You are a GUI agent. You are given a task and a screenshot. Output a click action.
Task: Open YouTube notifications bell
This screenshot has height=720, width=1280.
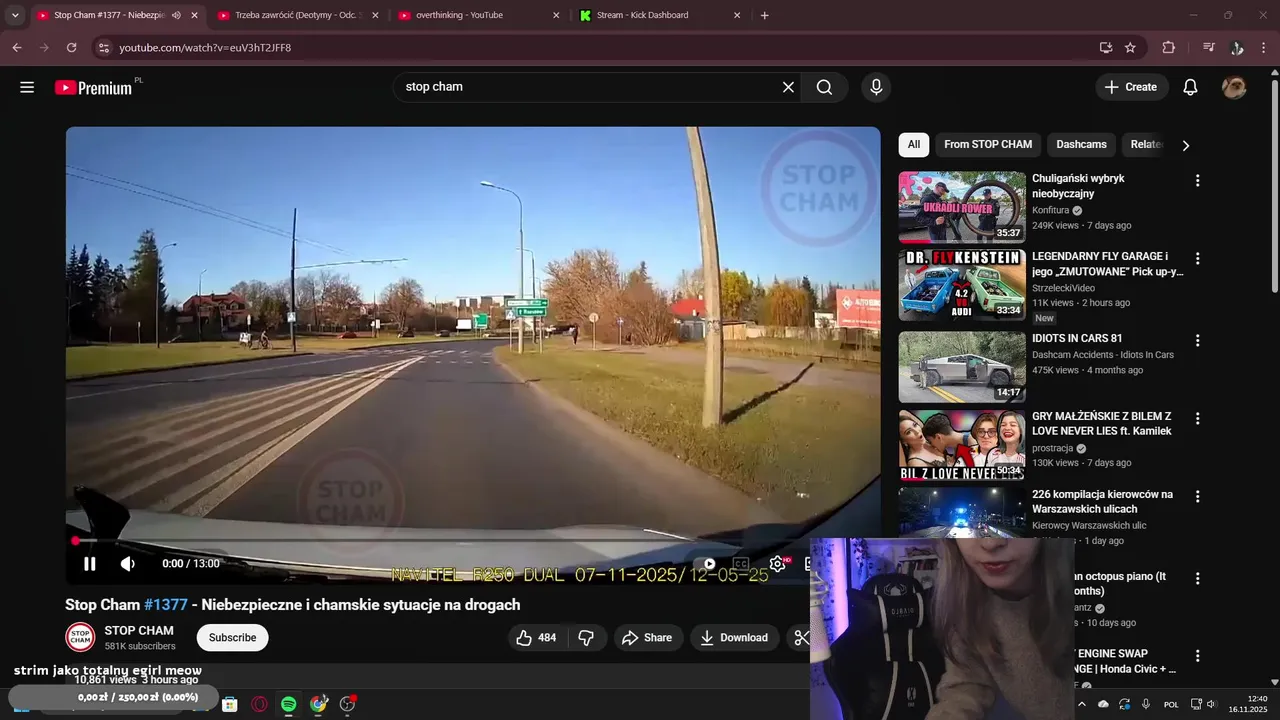point(1190,87)
